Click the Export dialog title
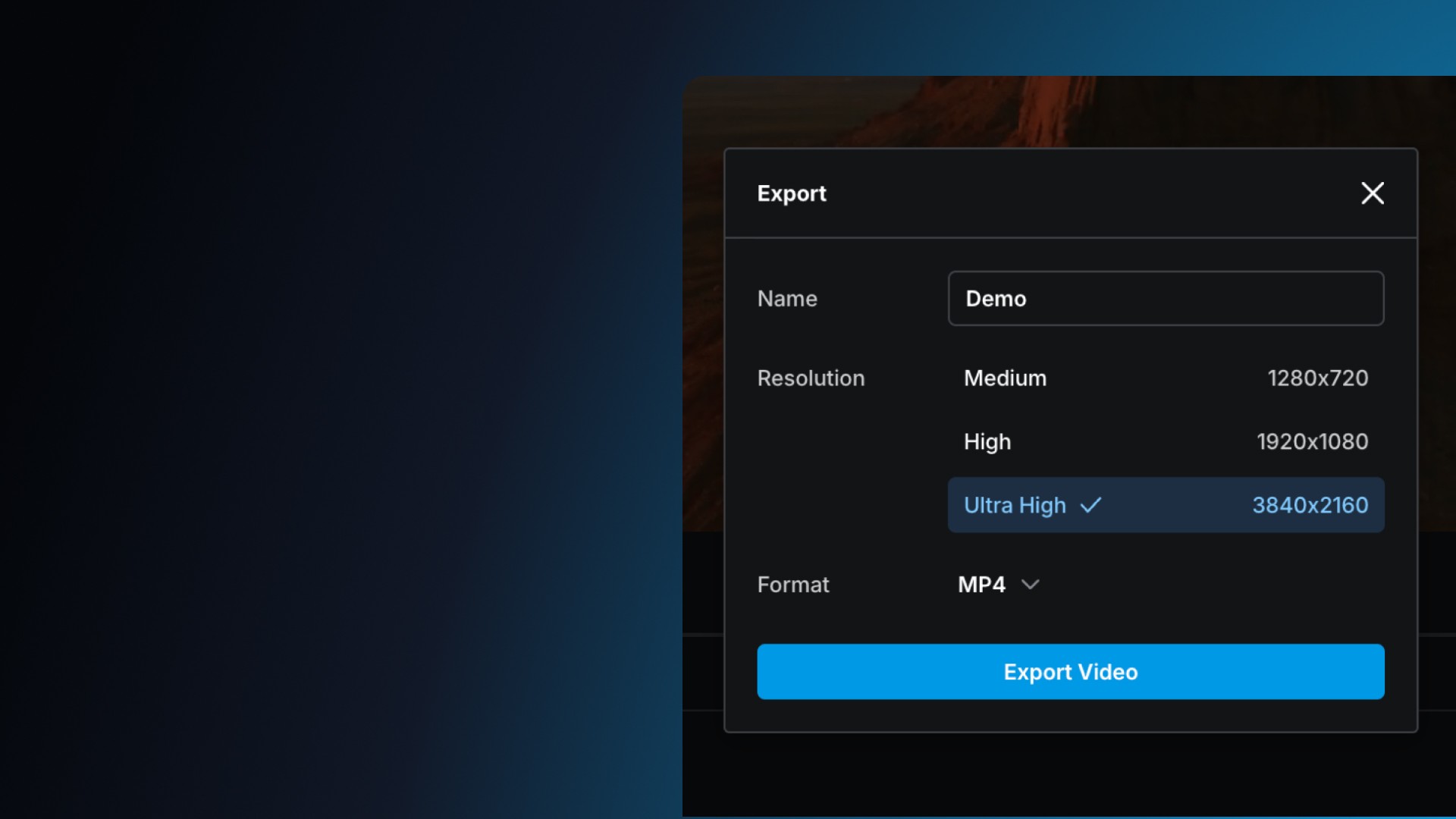1456x819 pixels. pos(791,193)
